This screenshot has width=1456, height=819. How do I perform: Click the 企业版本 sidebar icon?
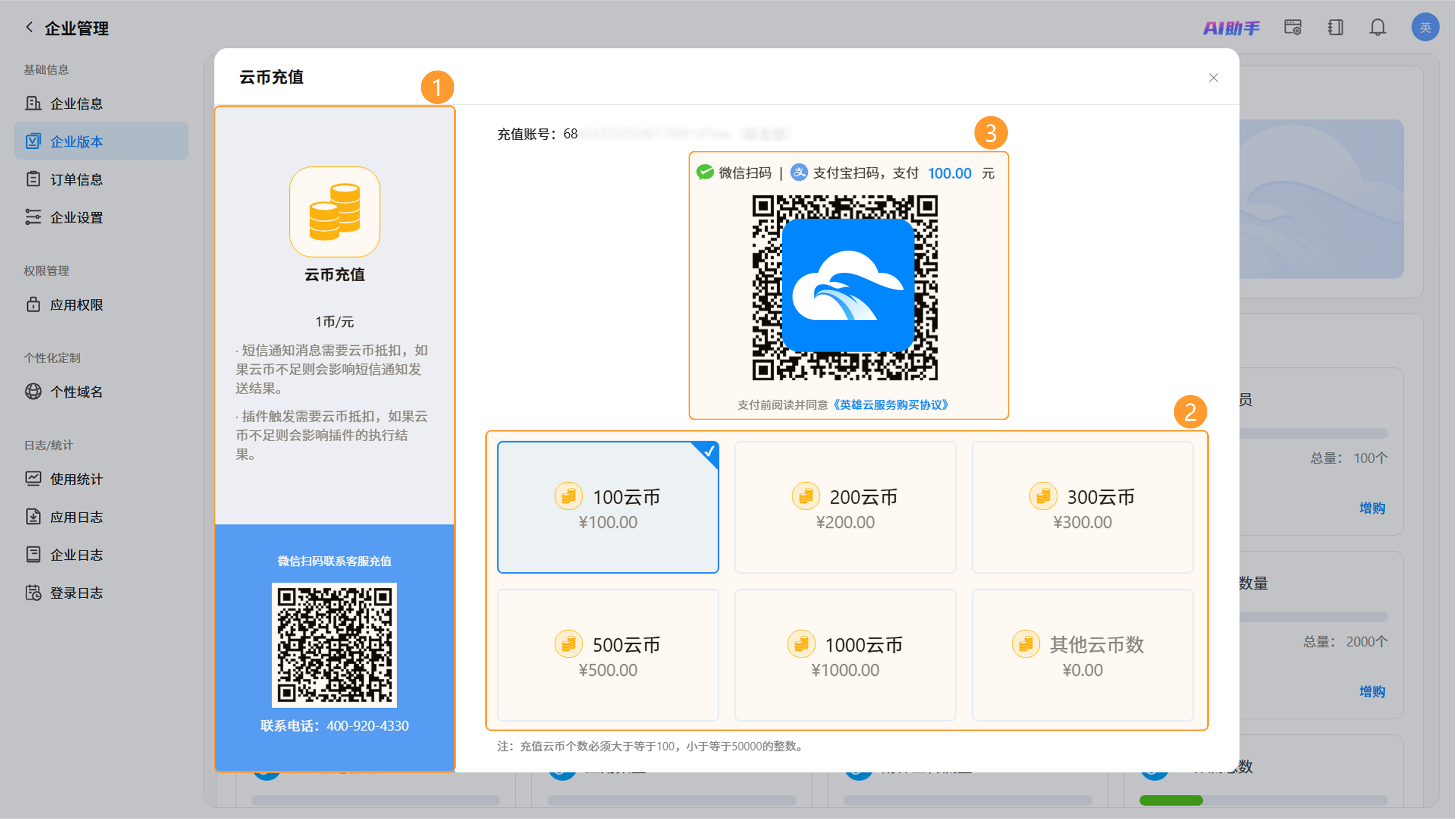33,141
